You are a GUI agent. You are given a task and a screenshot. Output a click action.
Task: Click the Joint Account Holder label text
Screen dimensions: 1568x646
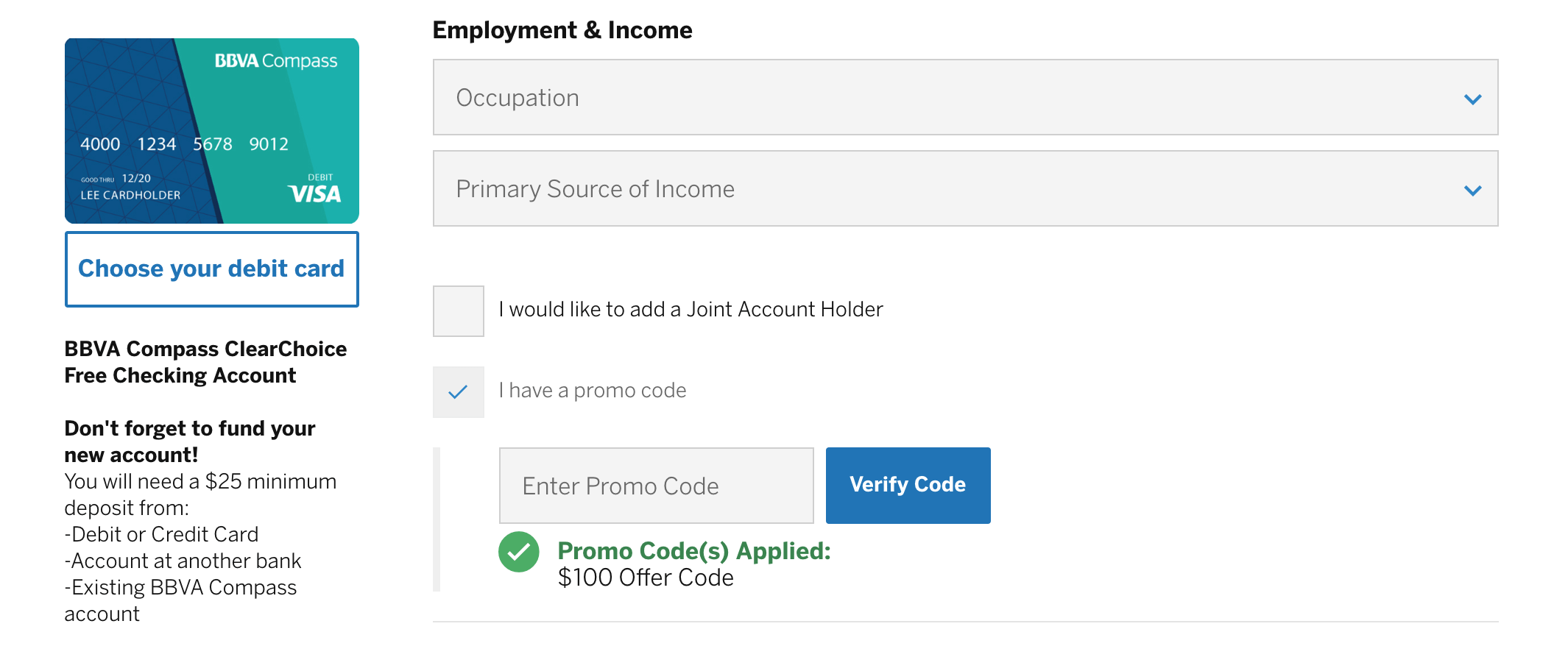point(691,309)
